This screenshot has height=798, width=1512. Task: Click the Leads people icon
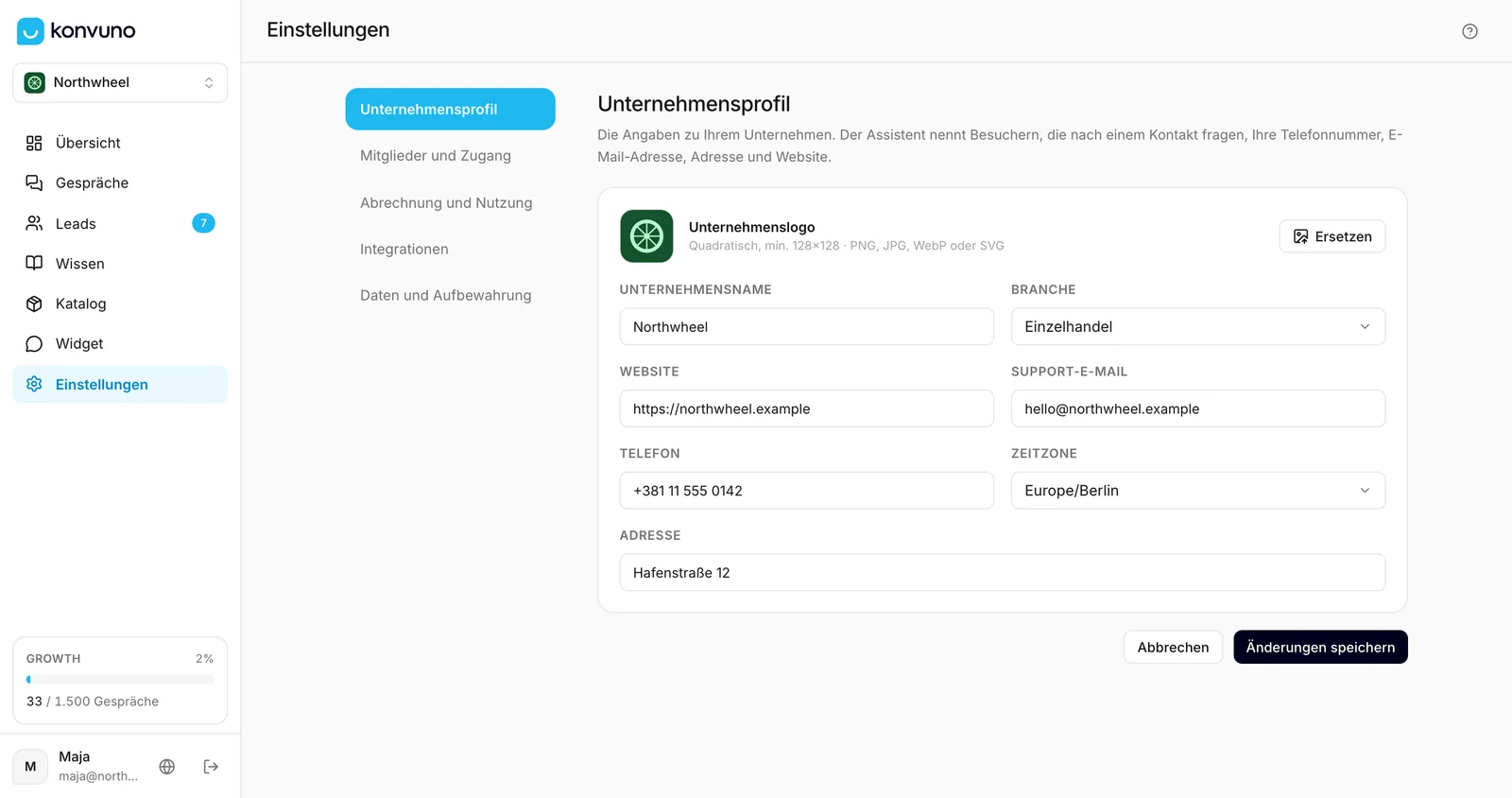coord(34,223)
